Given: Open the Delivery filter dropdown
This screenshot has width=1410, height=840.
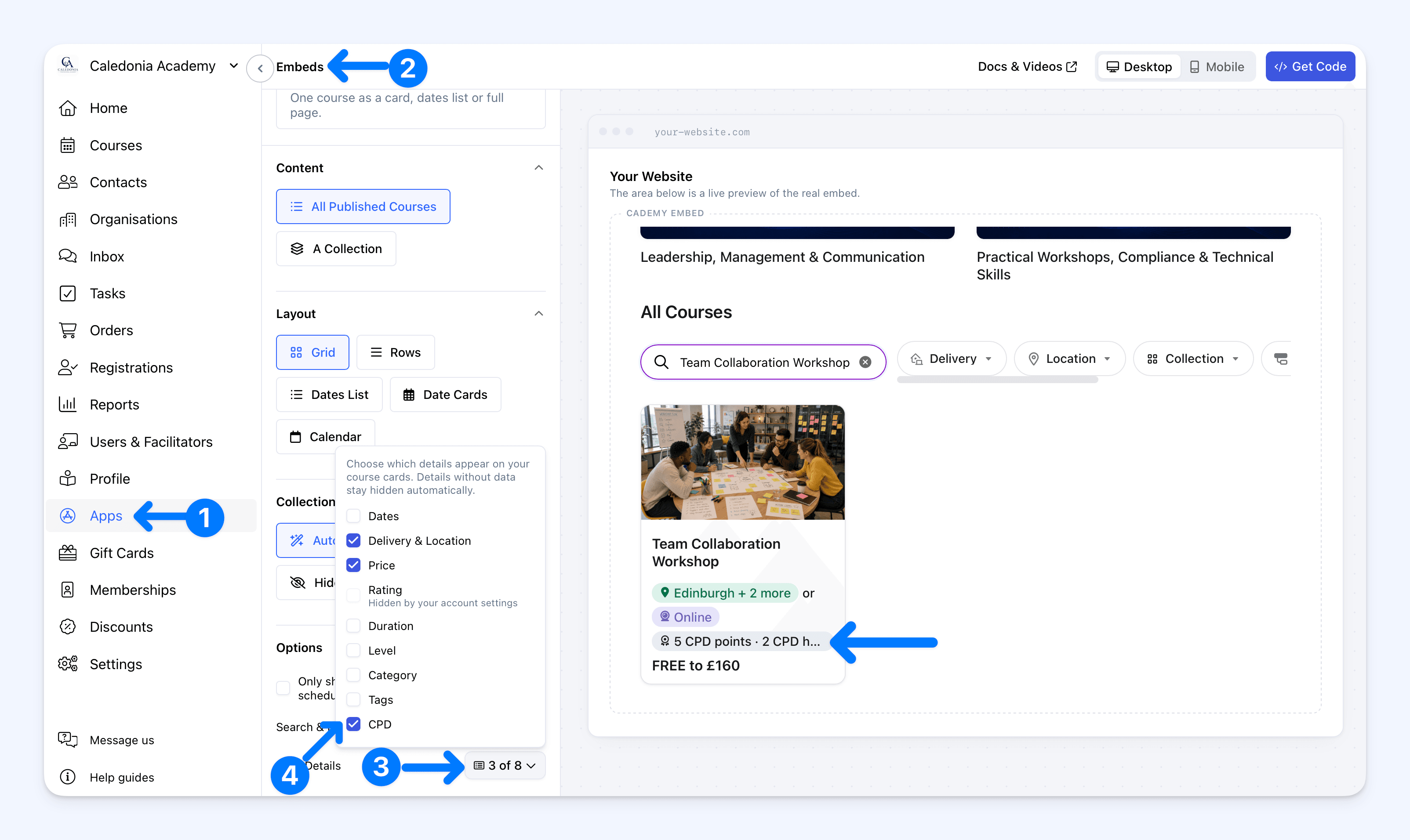Looking at the screenshot, I should [951, 359].
